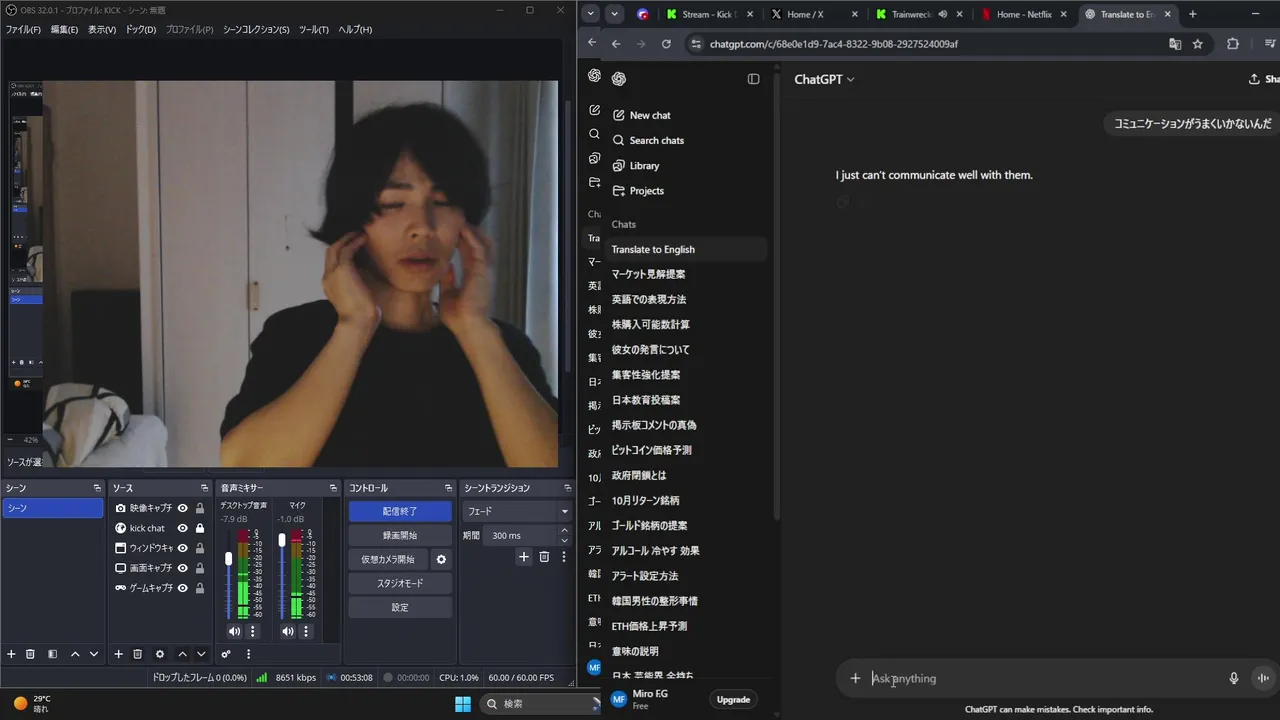Open scene filters icon in Scenes panel
The image size is (1280, 720).
click(52, 654)
